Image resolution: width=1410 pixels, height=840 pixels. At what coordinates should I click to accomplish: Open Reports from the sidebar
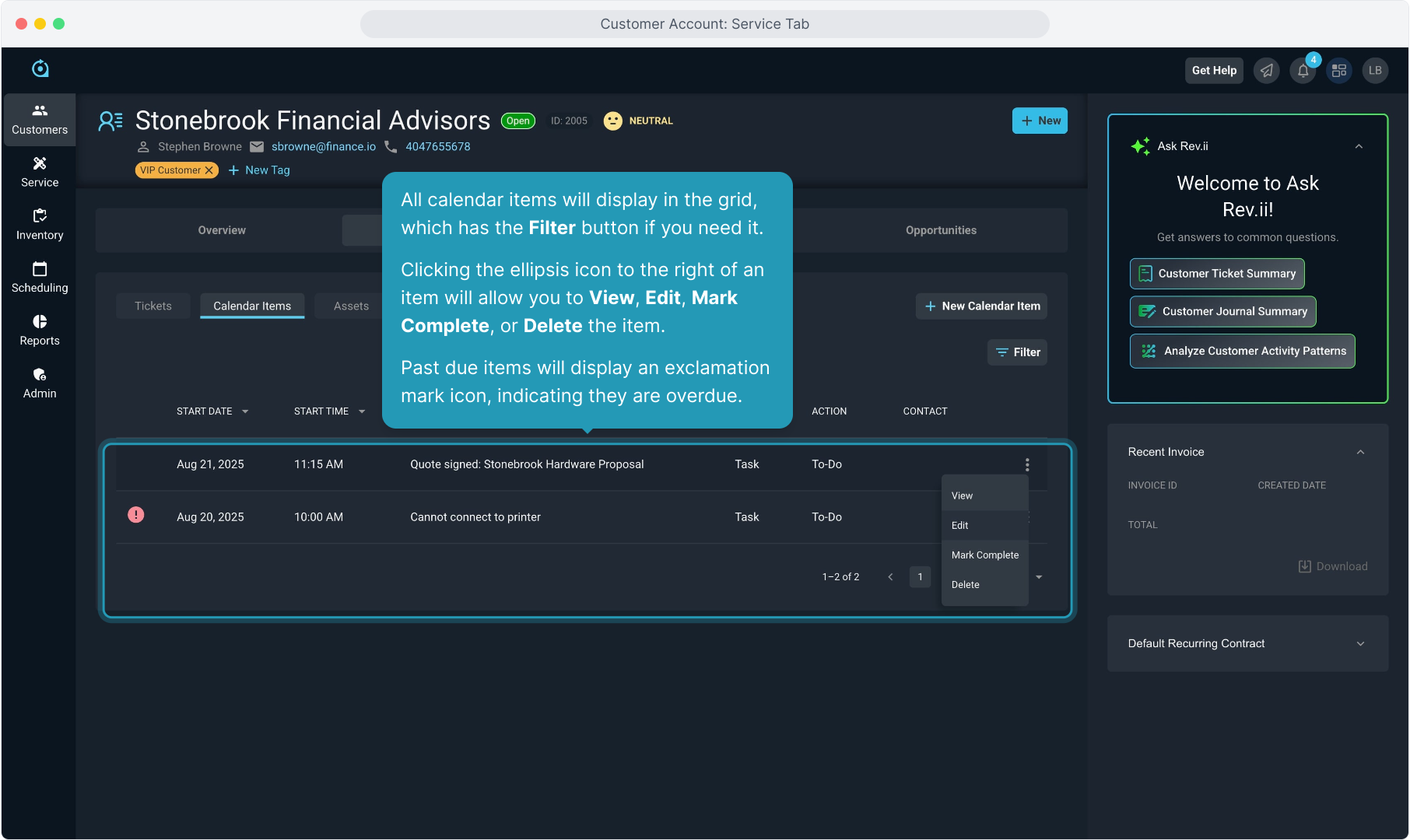tap(40, 331)
